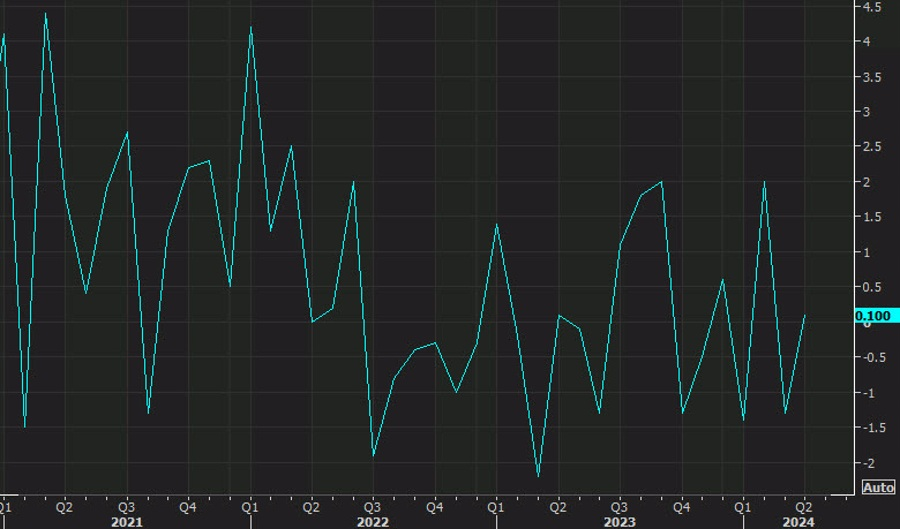Select the 2022 year label
900x529 pixels.
[x=373, y=522]
